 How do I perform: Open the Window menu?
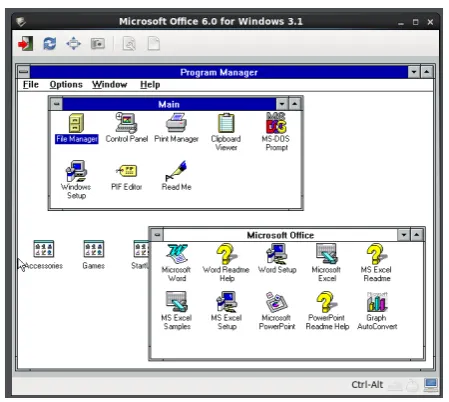pos(110,85)
